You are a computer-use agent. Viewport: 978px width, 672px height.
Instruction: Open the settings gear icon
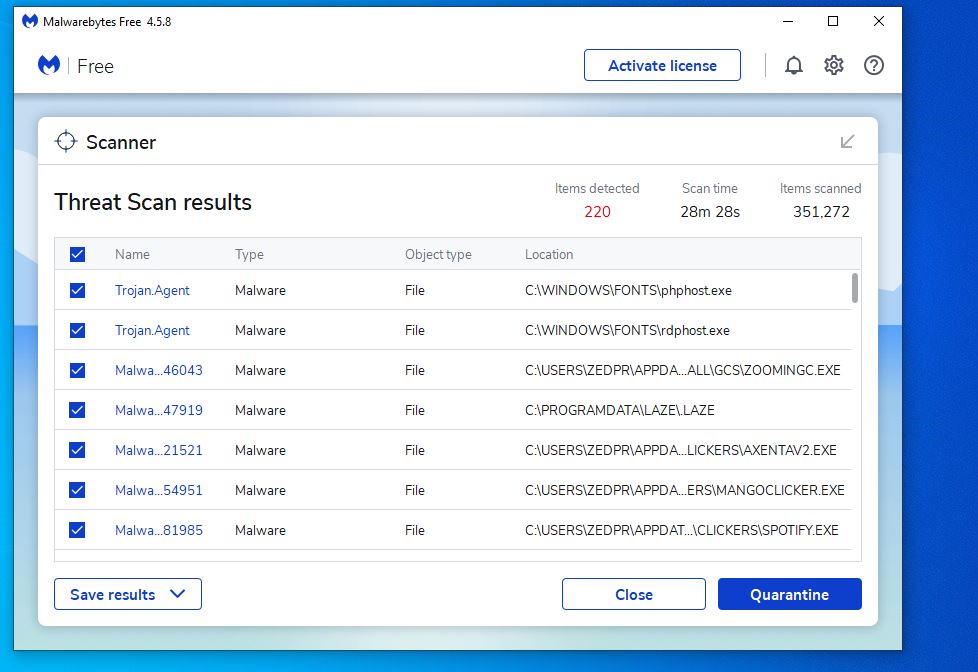833,66
